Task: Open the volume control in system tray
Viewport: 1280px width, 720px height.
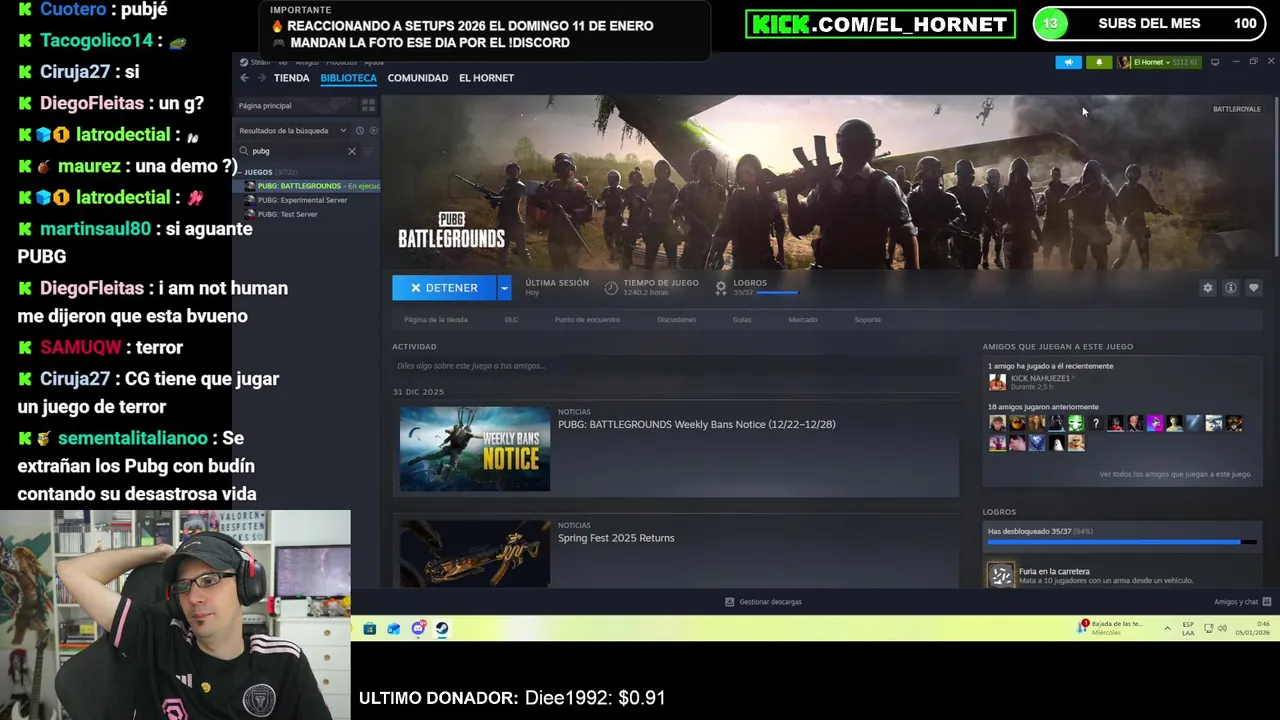Action: point(1224,628)
